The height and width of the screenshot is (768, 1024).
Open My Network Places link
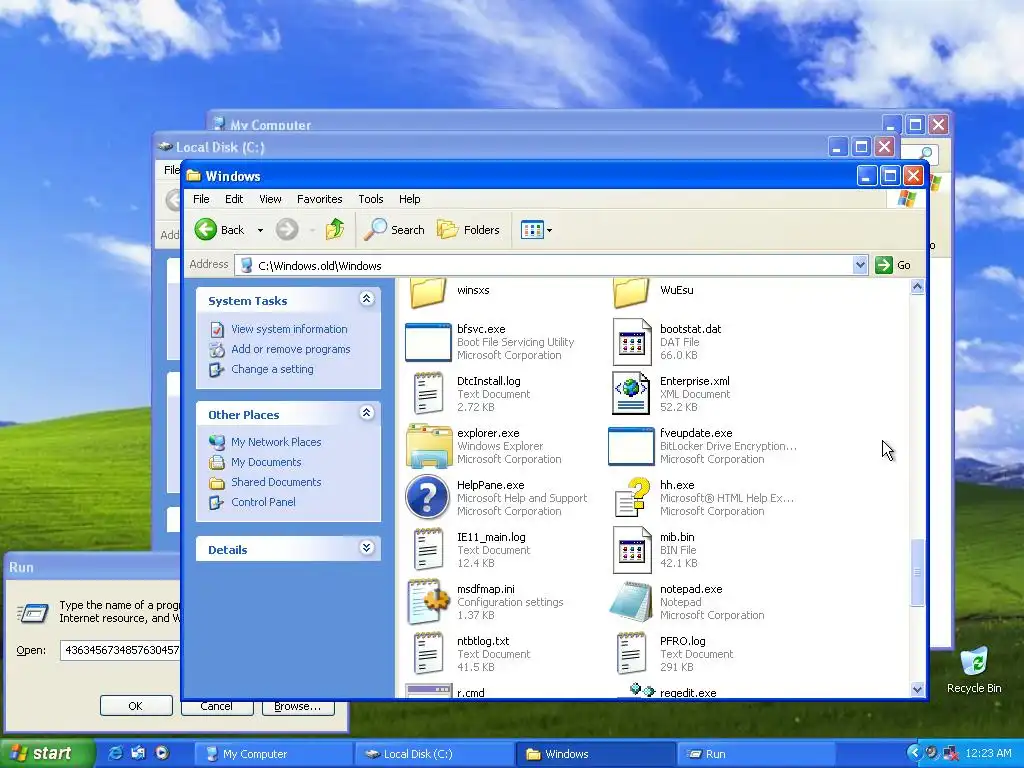tap(276, 442)
